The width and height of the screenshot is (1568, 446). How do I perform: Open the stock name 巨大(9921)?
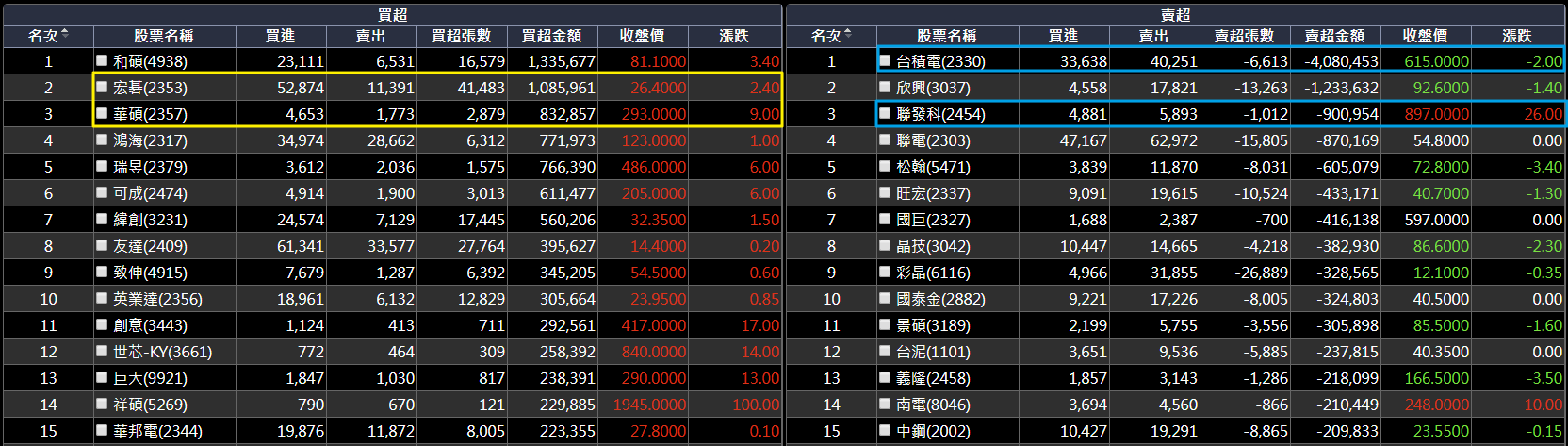(150, 378)
